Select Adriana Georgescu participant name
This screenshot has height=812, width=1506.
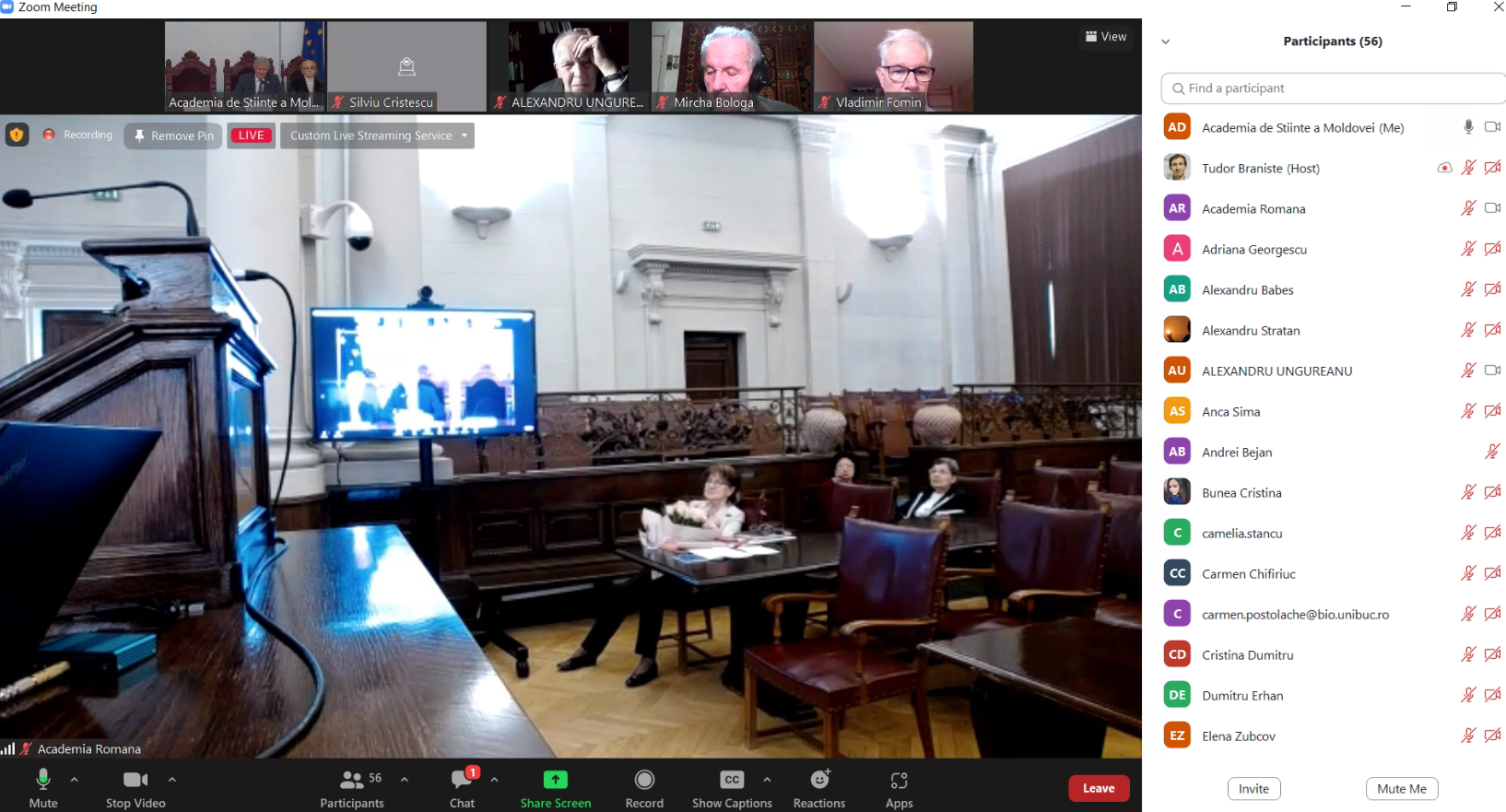click(1254, 250)
